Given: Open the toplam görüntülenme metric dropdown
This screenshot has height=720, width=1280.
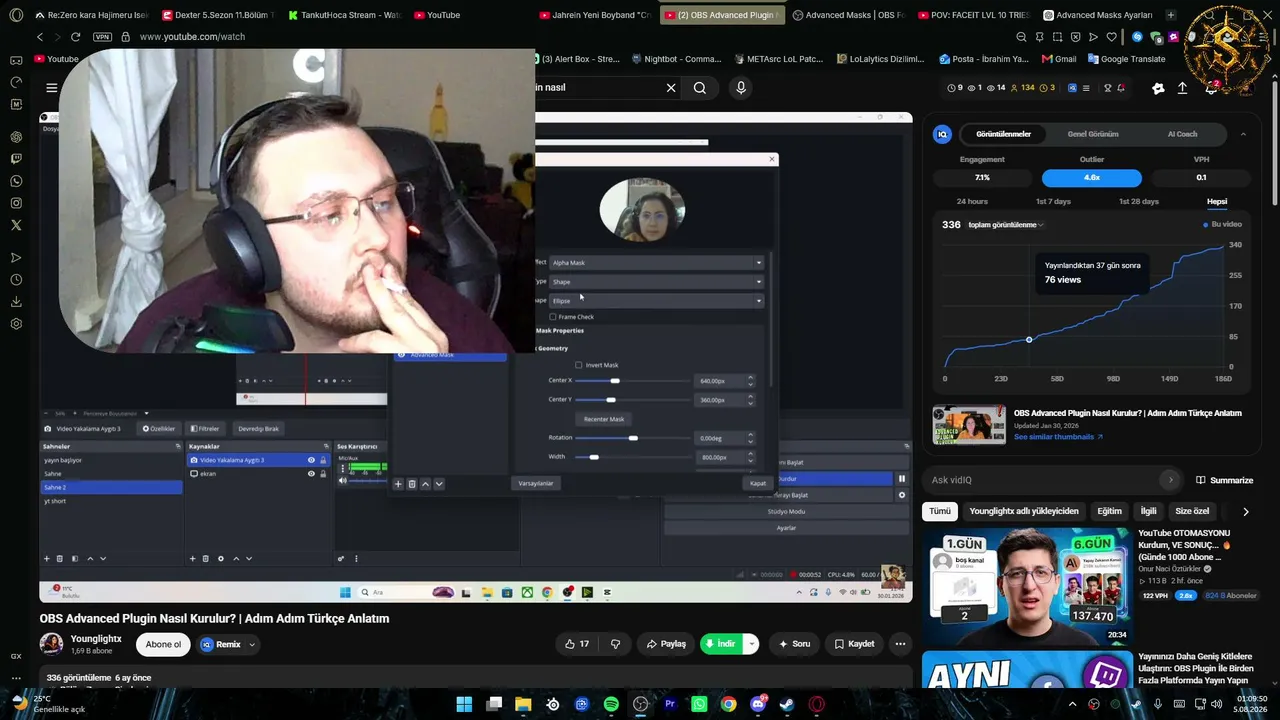Looking at the screenshot, I should [1005, 225].
